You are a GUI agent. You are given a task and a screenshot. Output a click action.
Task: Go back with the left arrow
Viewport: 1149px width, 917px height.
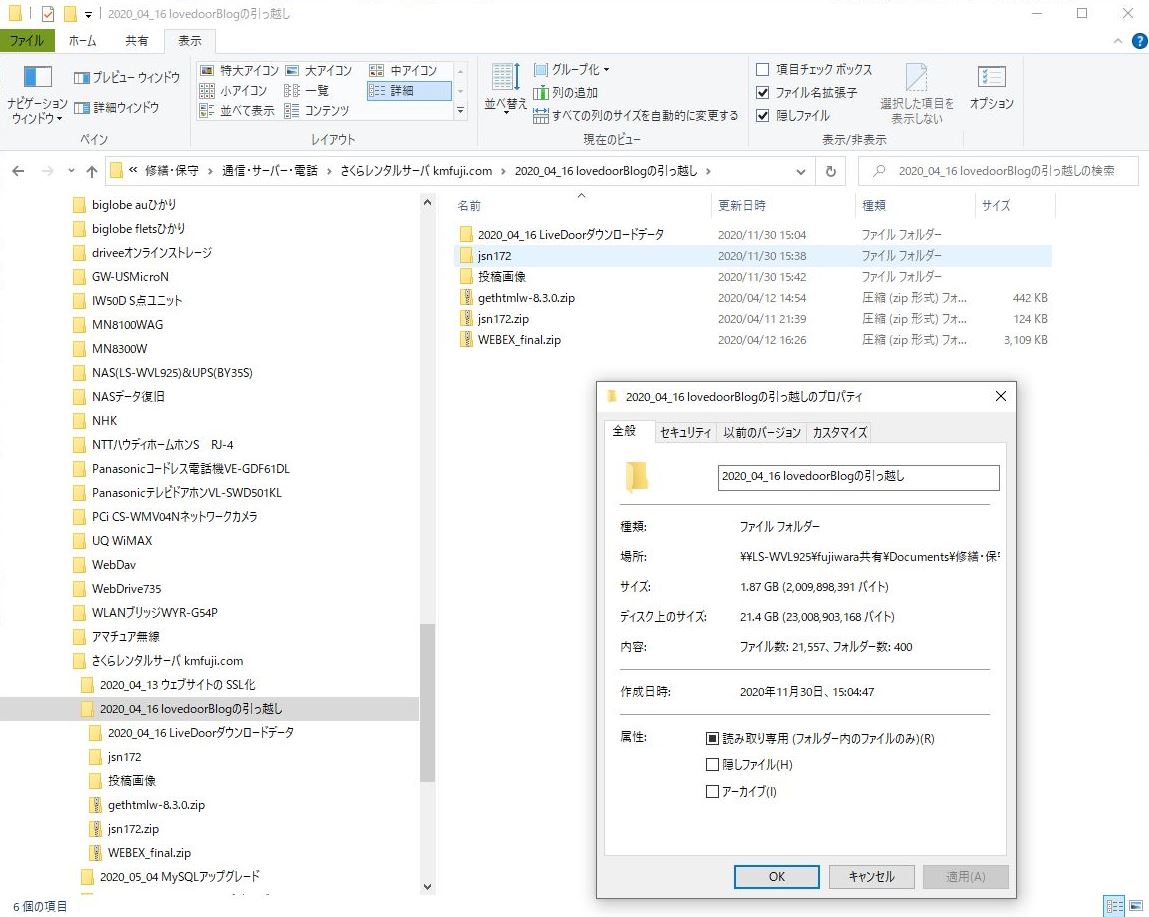(18, 171)
